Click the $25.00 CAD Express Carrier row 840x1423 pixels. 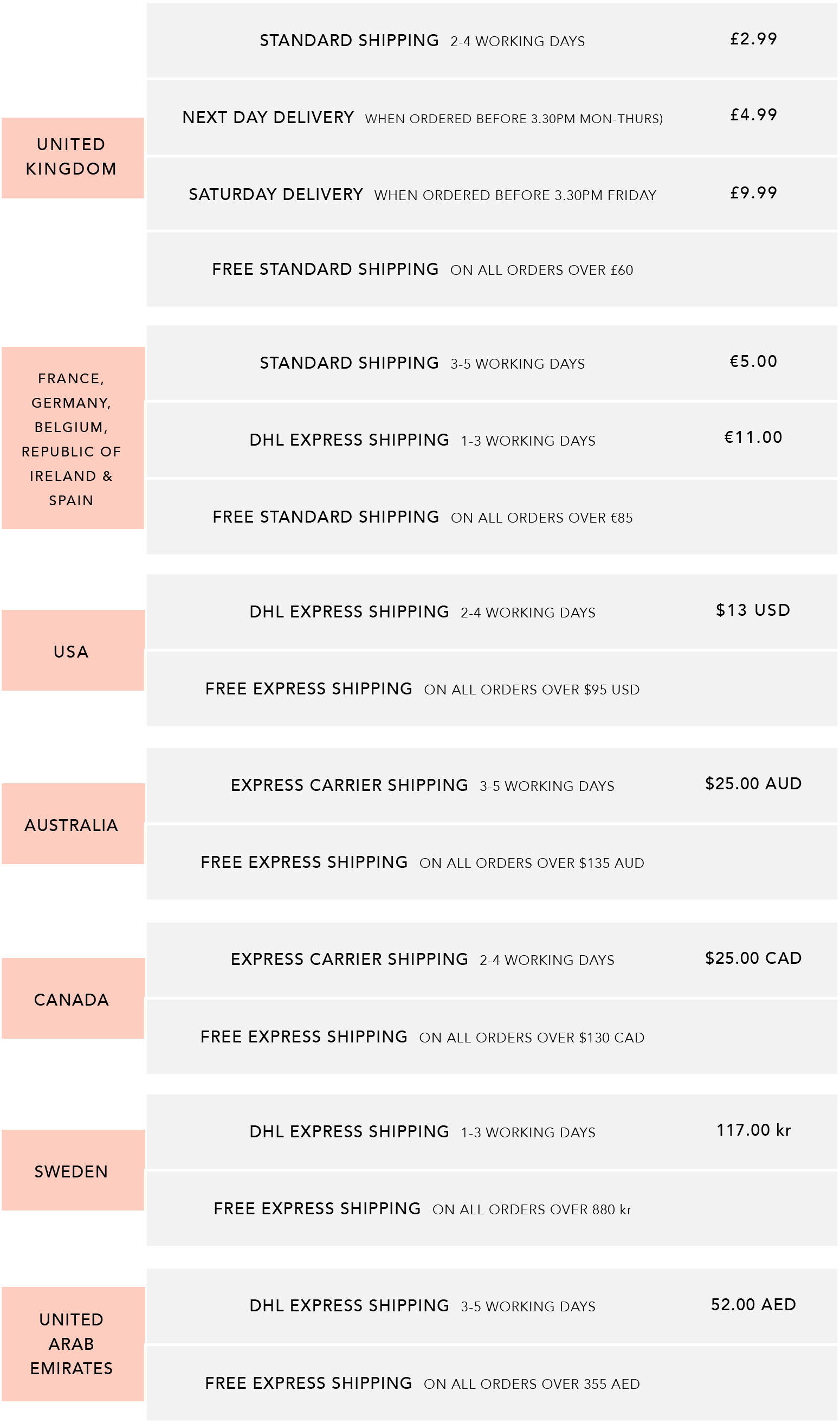(x=492, y=960)
